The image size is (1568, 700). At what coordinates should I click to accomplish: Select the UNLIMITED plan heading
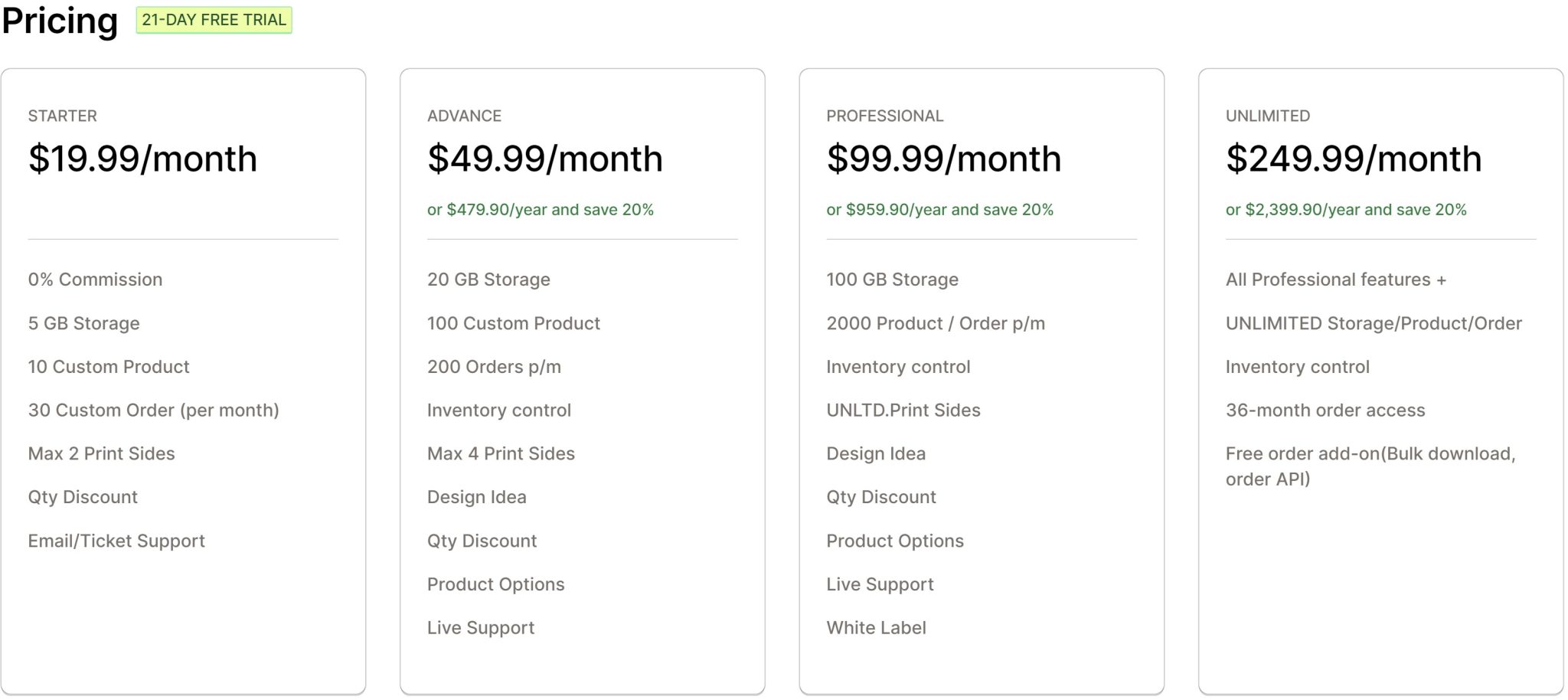pyautogui.click(x=1267, y=116)
